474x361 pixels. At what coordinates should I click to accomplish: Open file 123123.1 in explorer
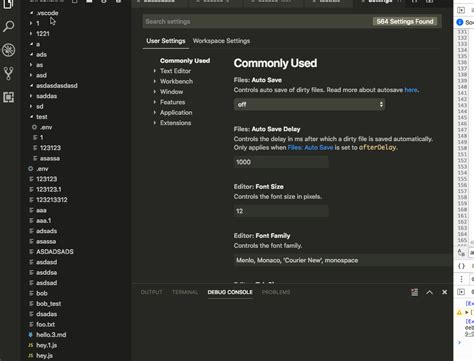click(49, 189)
